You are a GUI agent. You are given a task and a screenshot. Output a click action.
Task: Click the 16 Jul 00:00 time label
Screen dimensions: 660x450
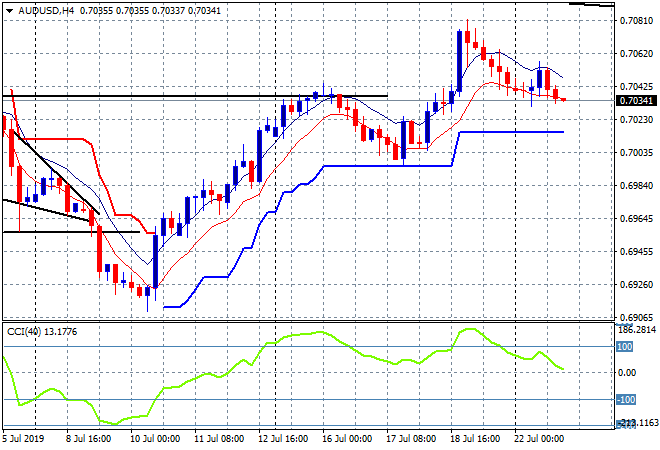coord(347,439)
